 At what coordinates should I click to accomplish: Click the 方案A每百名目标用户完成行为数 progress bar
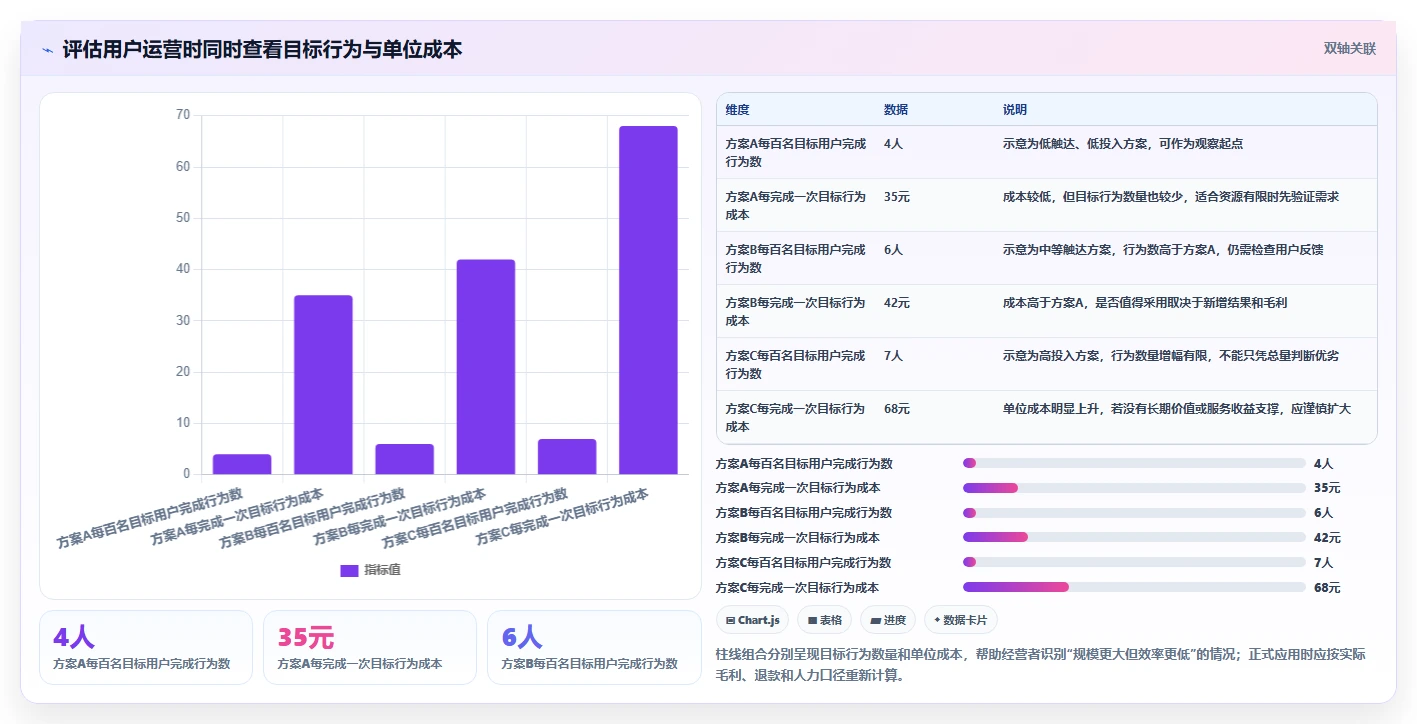(1134, 463)
